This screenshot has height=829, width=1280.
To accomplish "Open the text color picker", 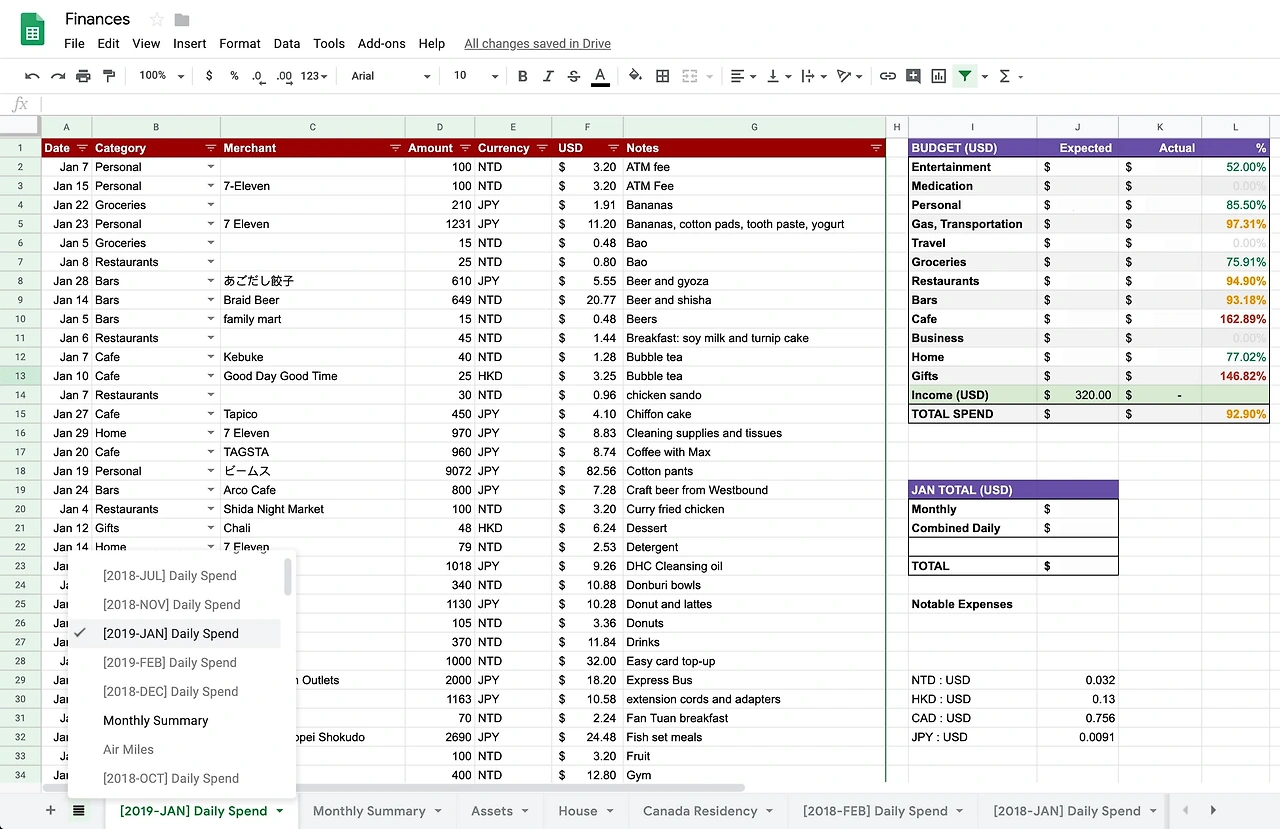I will coord(600,76).
